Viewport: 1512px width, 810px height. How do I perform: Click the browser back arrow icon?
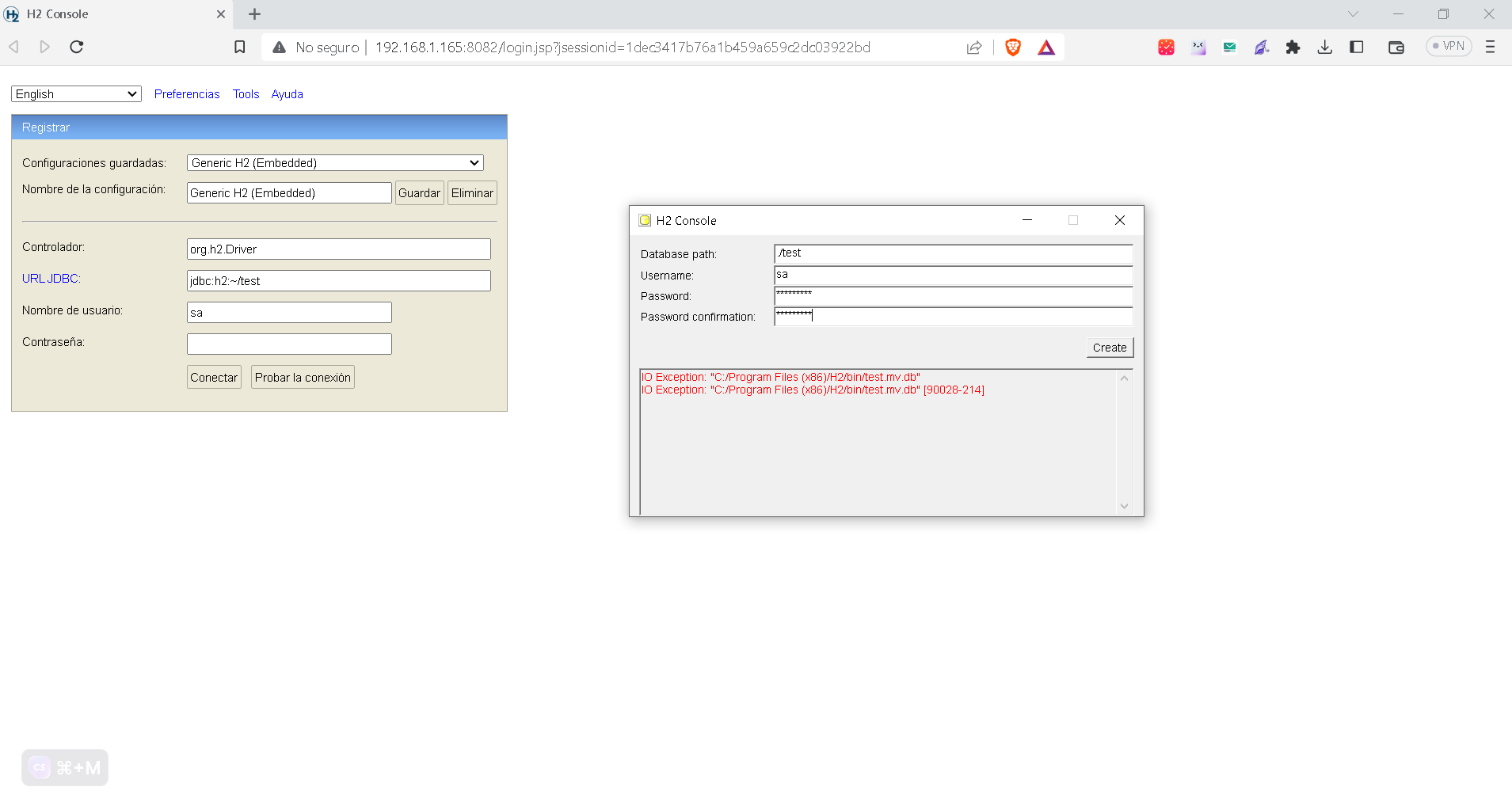(x=14, y=47)
